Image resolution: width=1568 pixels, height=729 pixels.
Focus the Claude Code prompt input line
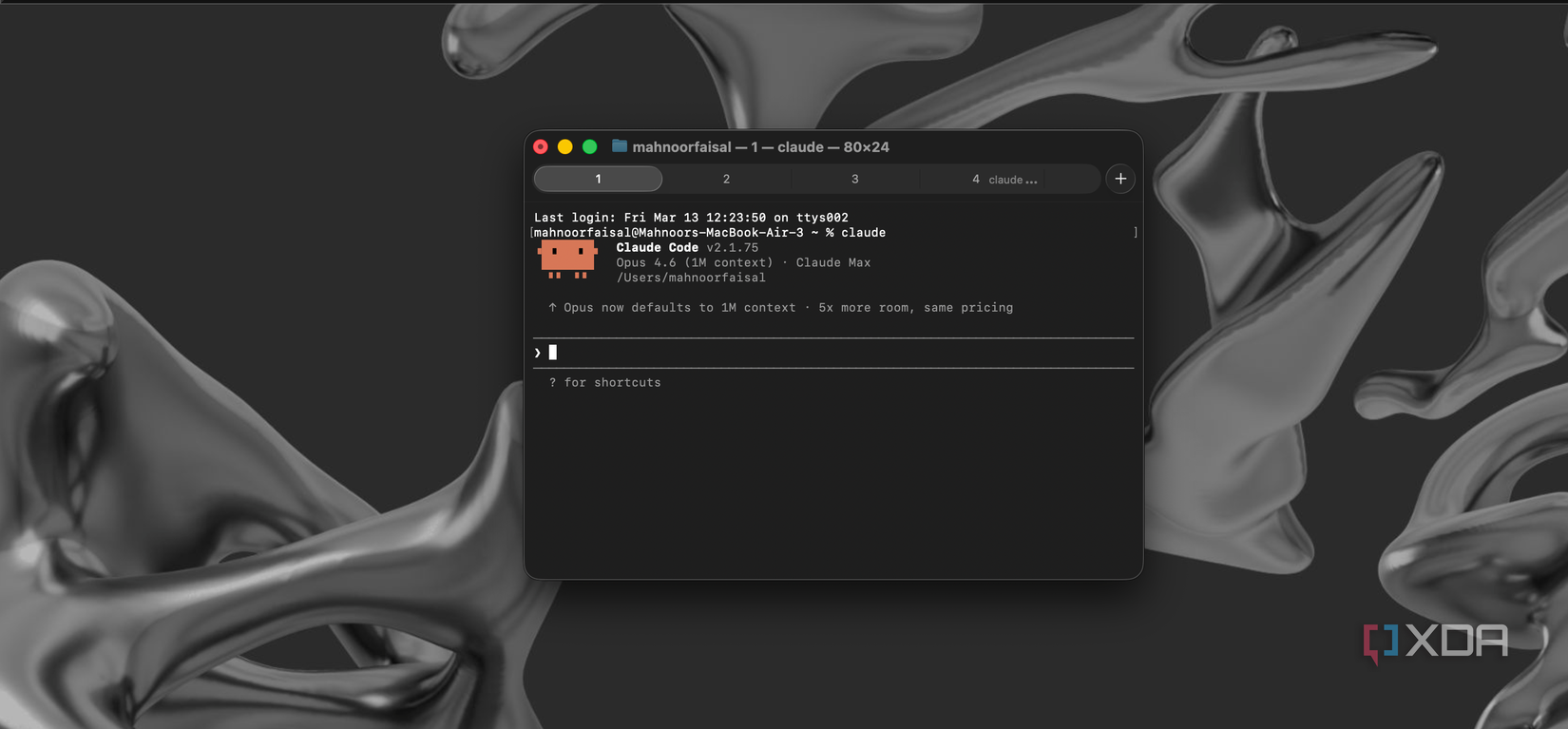coord(833,353)
